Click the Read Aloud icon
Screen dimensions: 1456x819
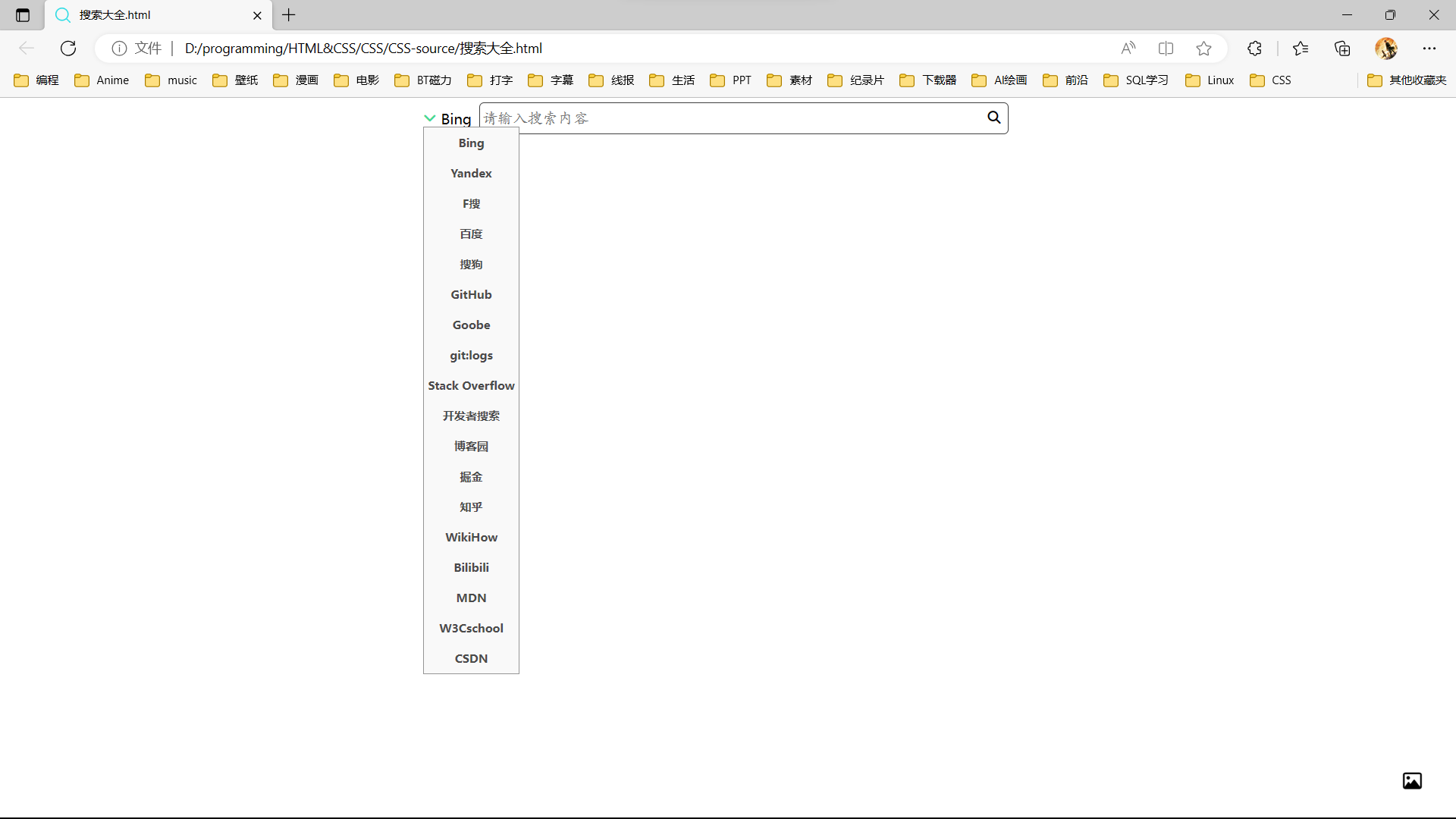tap(1128, 49)
